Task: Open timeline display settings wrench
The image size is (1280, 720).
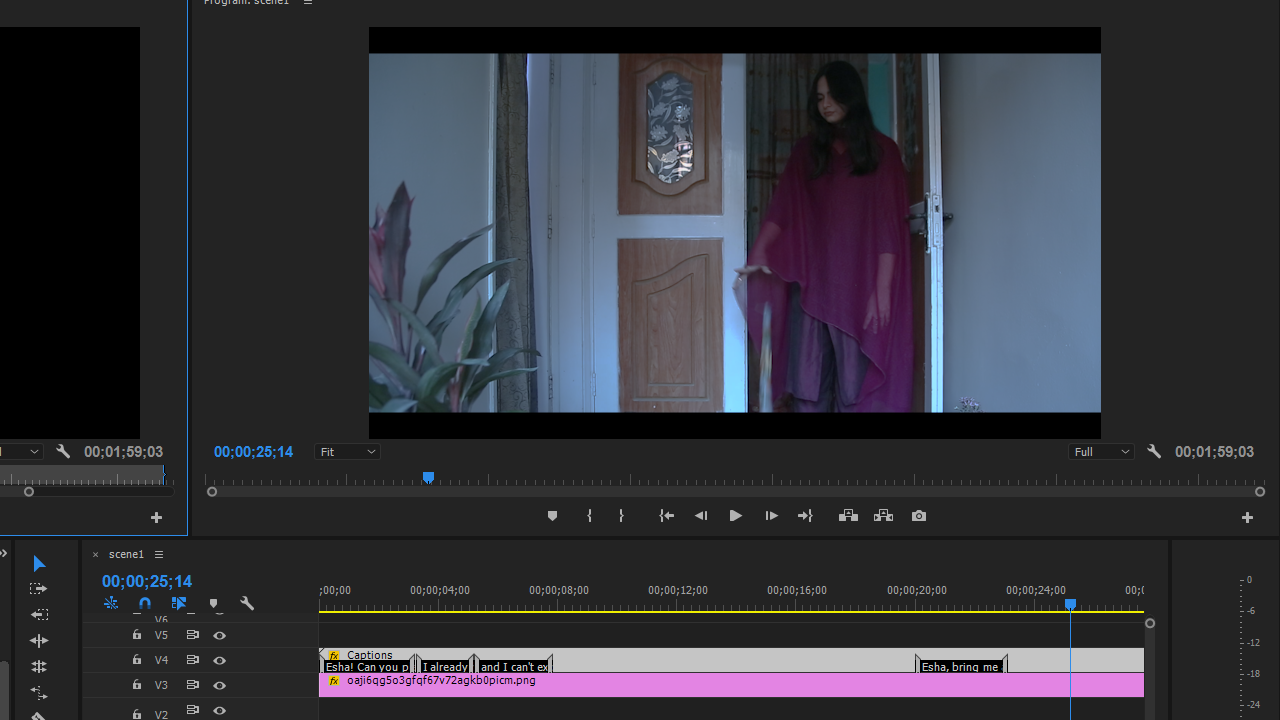Action: pyautogui.click(x=247, y=604)
